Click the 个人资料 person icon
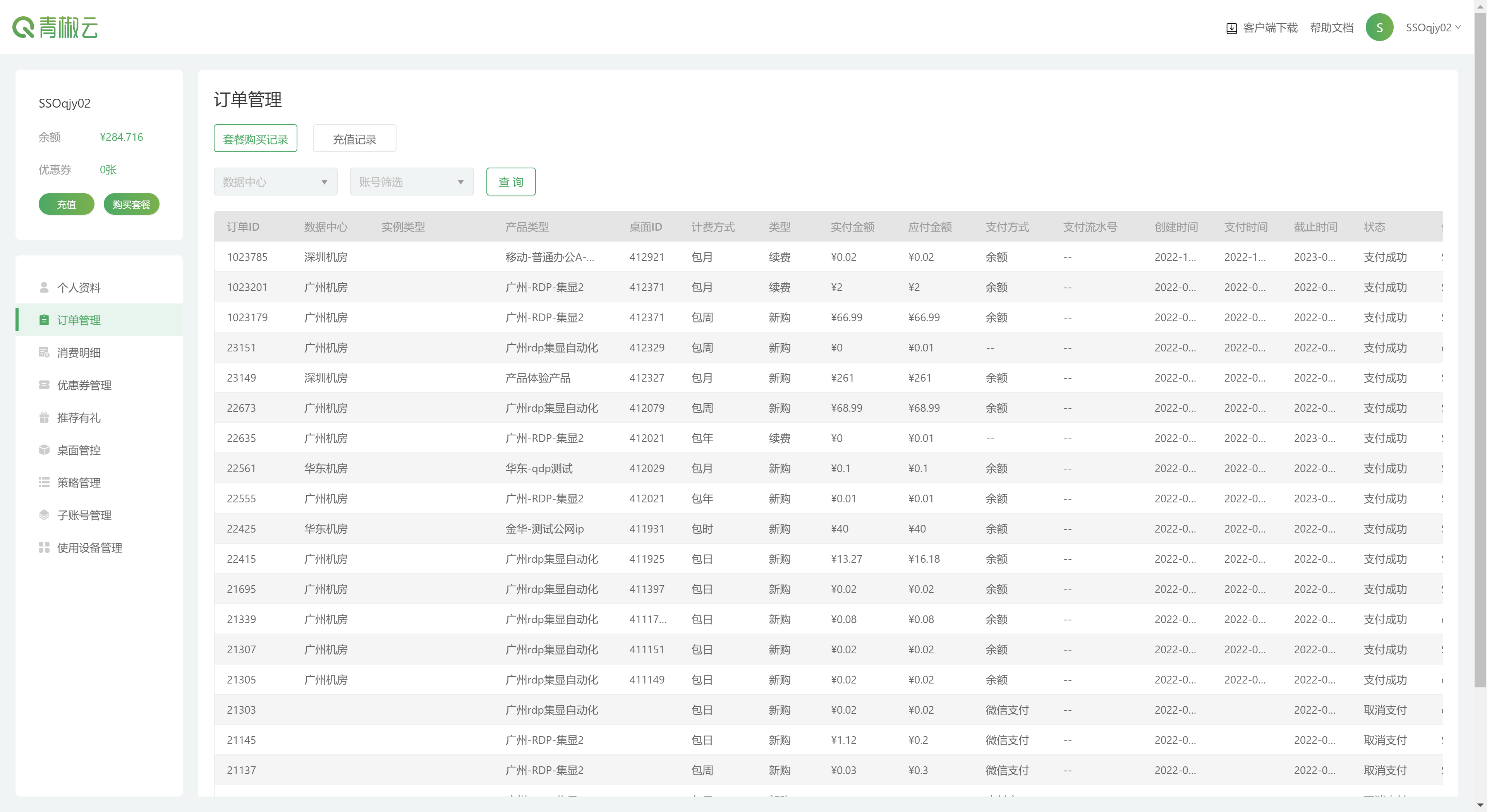This screenshot has height=812, width=1487. point(44,288)
